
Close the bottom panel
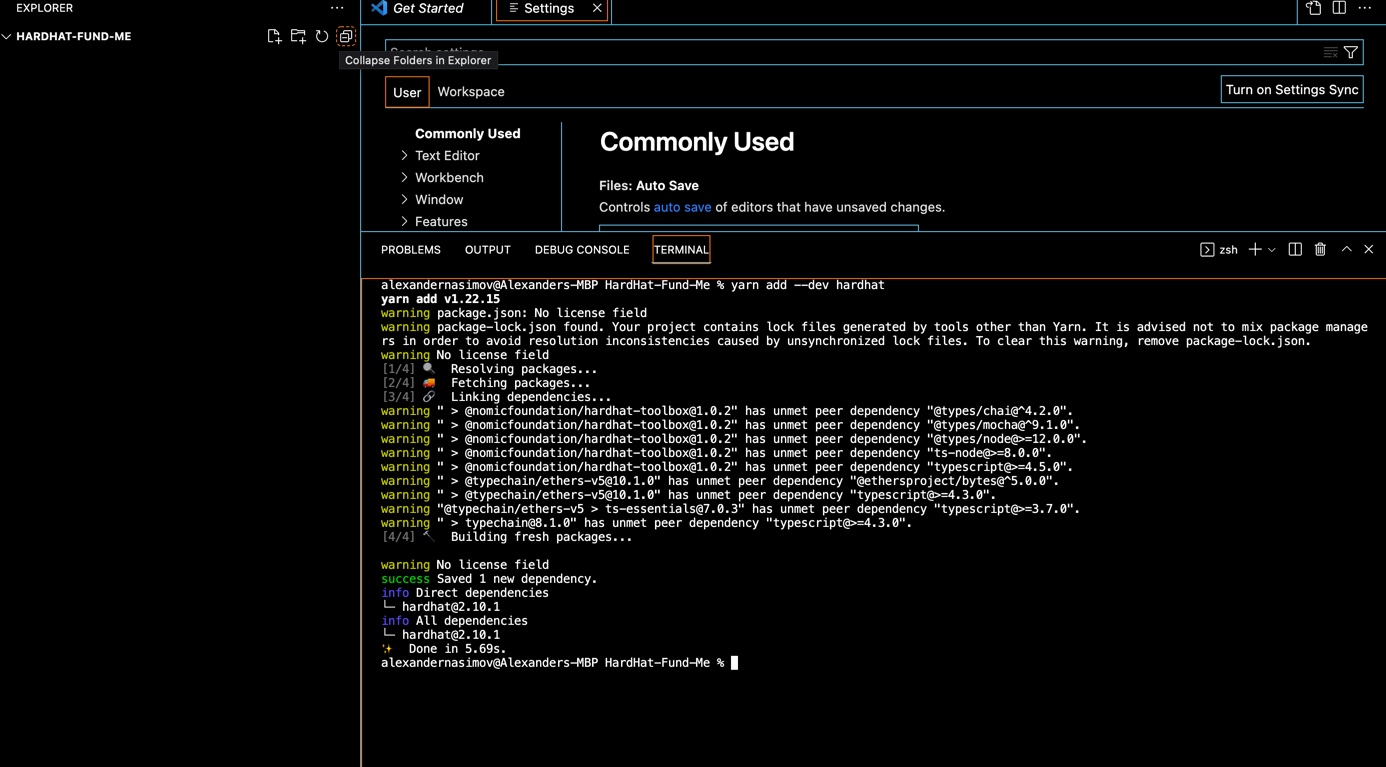1369,249
